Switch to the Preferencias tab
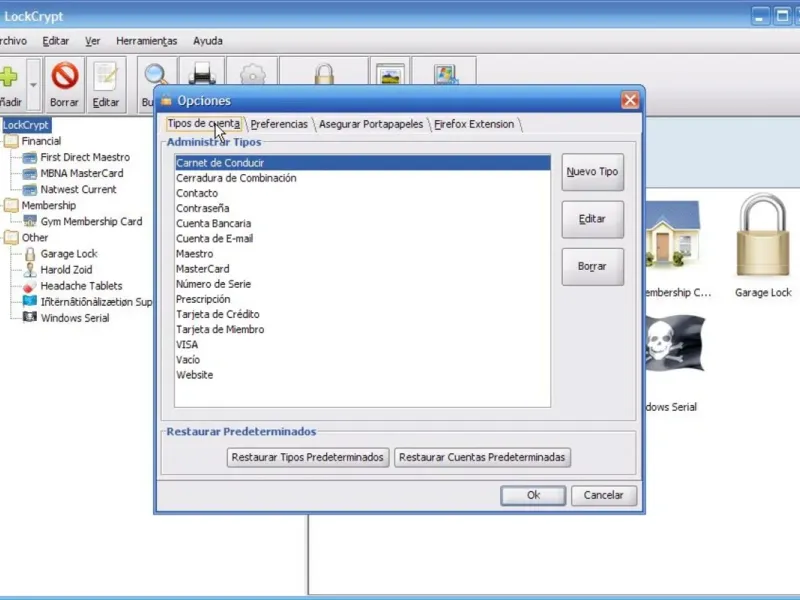This screenshot has width=800, height=600. pos(279,124)
